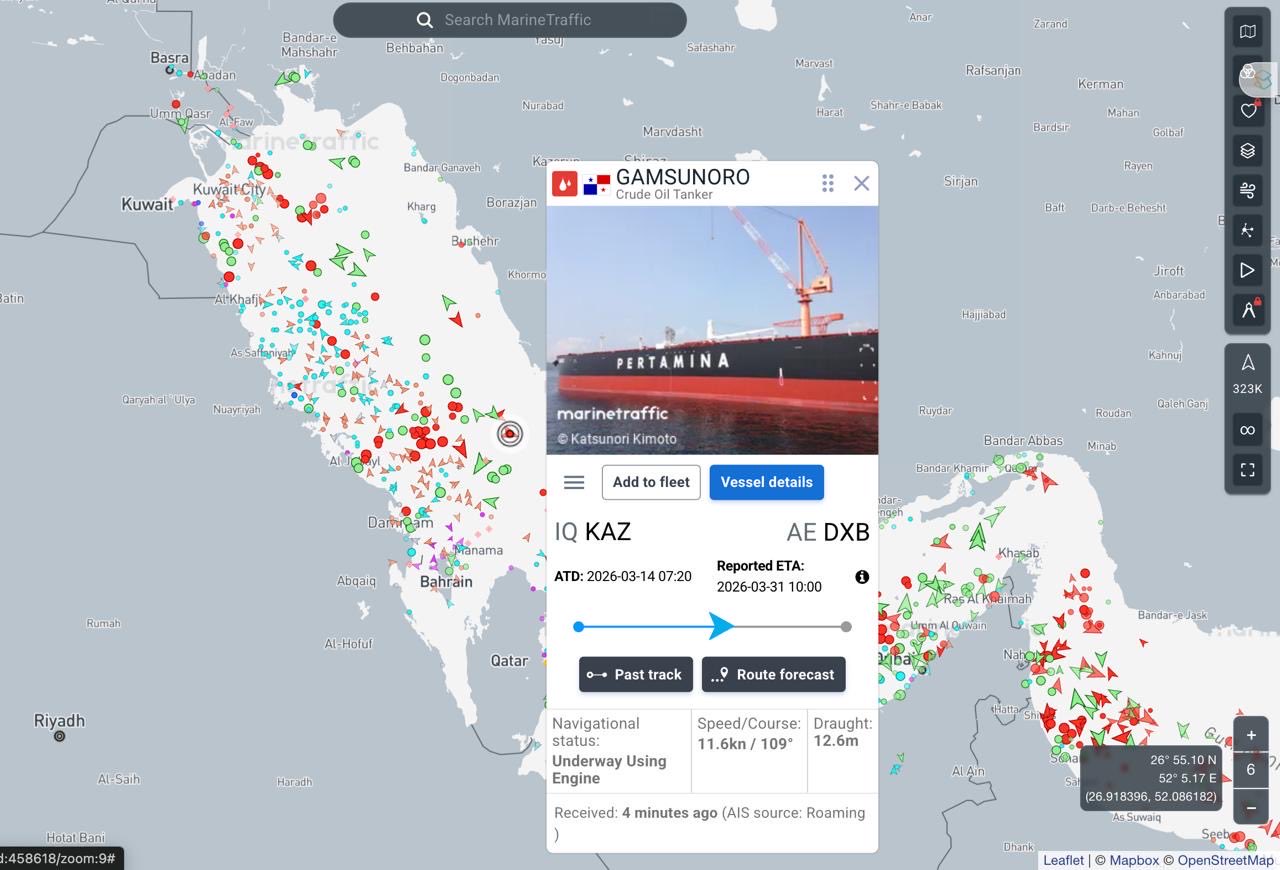
Task: Zoom out with the minus button
Action: click(x=1250, y=808)
